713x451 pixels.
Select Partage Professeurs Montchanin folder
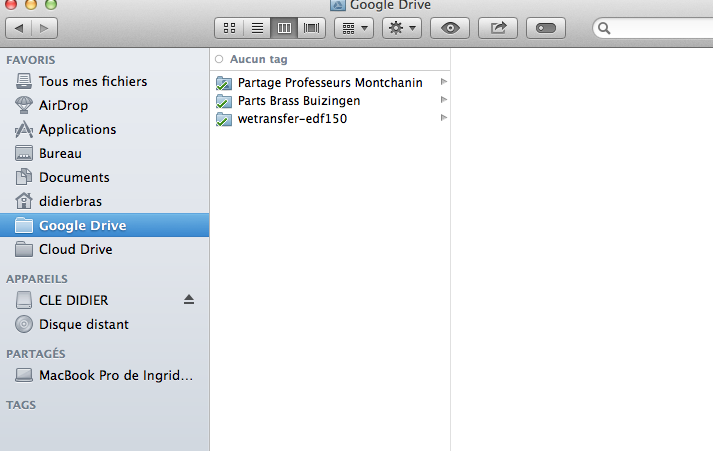click(x=330, y=83)
